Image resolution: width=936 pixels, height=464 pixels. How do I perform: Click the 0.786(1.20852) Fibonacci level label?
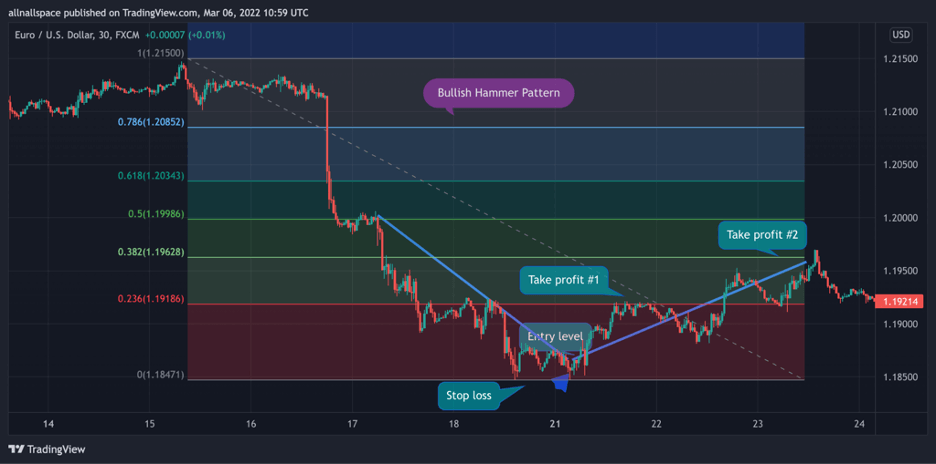pyautogui.click(x=151, y=122)
